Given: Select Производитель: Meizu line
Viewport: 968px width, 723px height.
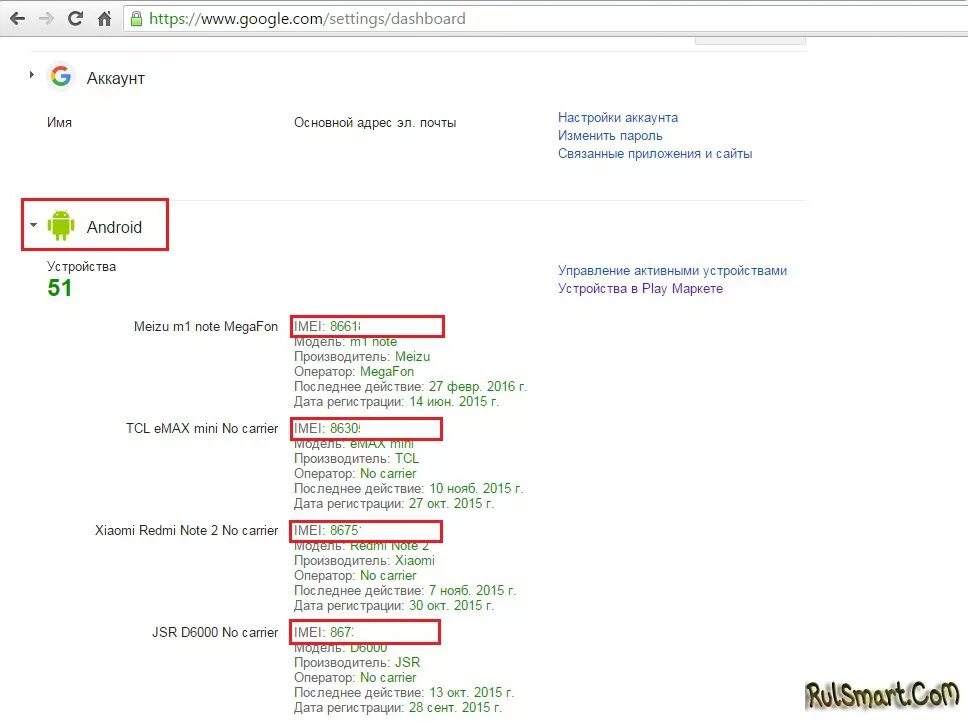Looking at the screenshot, I should [362, 356].
